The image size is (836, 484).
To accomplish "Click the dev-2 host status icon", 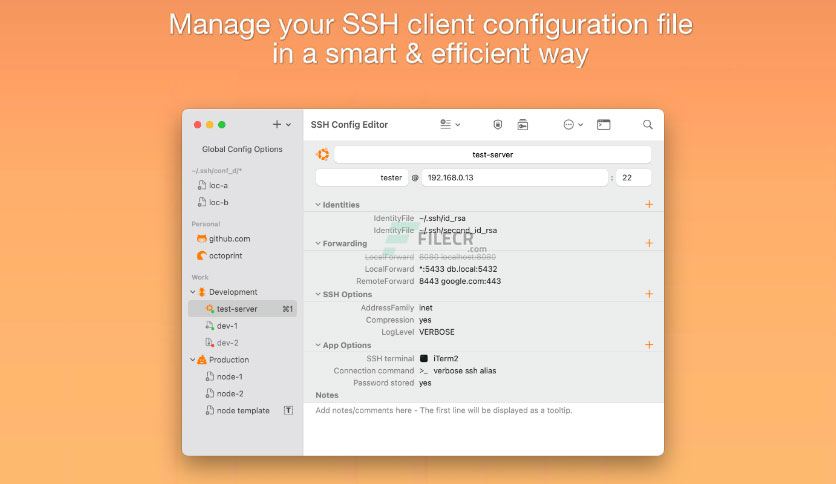I will tap(210, 343).
